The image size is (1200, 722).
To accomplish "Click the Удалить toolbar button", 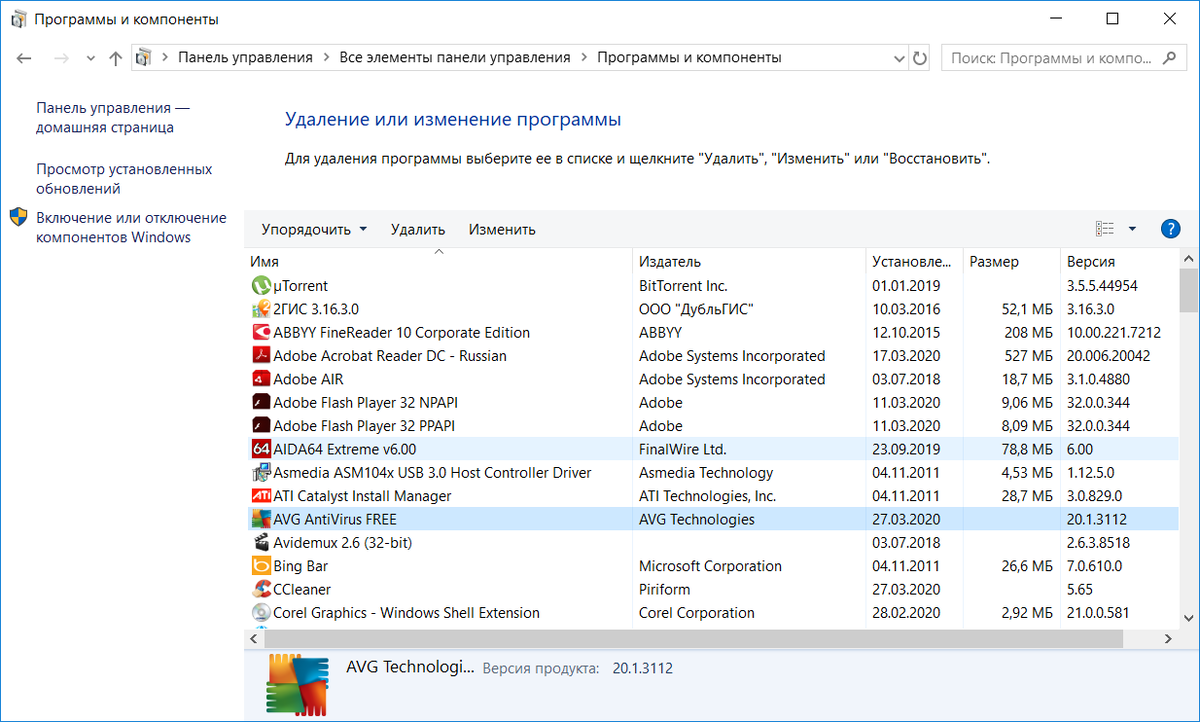I will (418, 229).
